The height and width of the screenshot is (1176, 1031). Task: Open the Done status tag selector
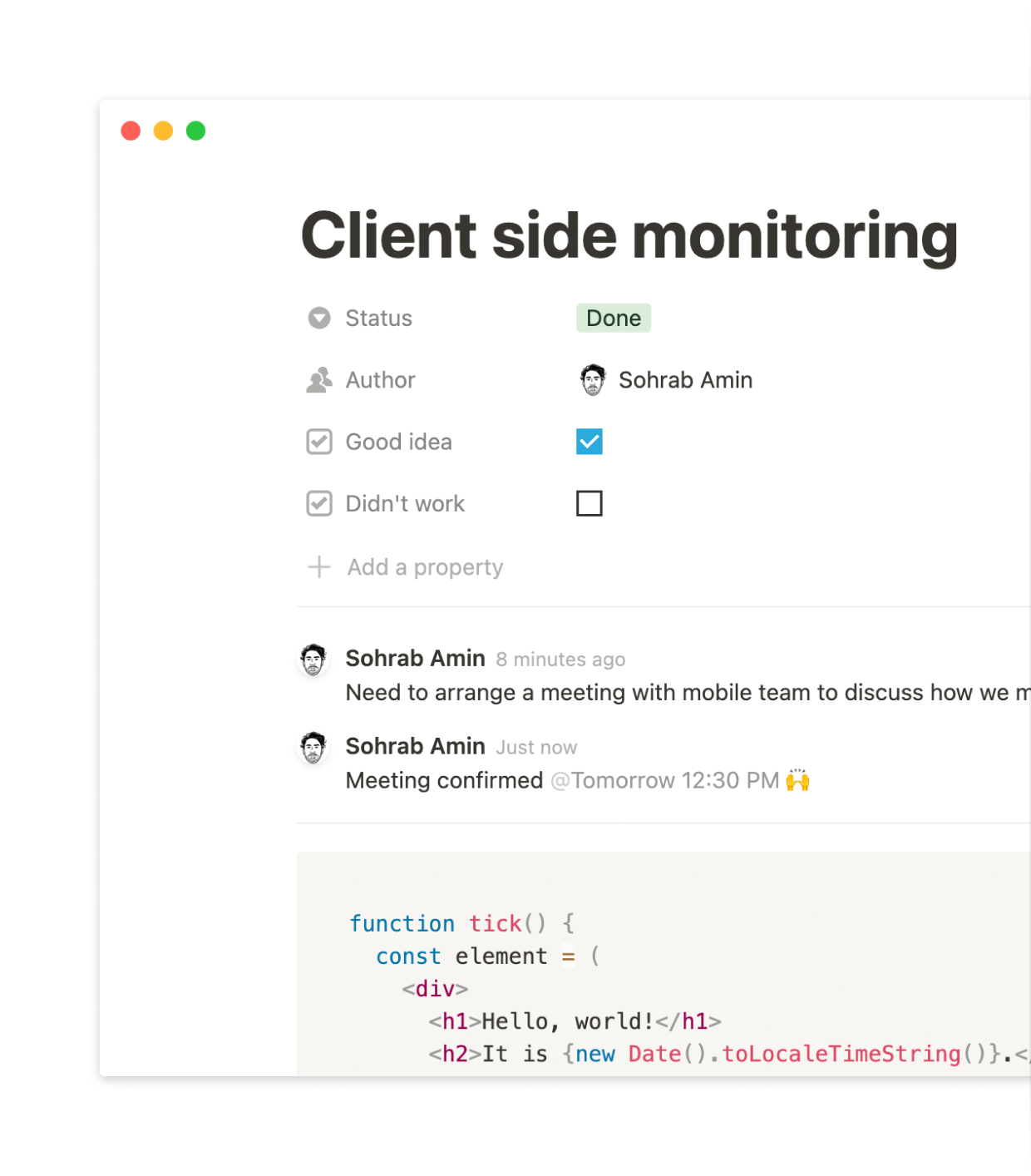[x=614, y=319]
